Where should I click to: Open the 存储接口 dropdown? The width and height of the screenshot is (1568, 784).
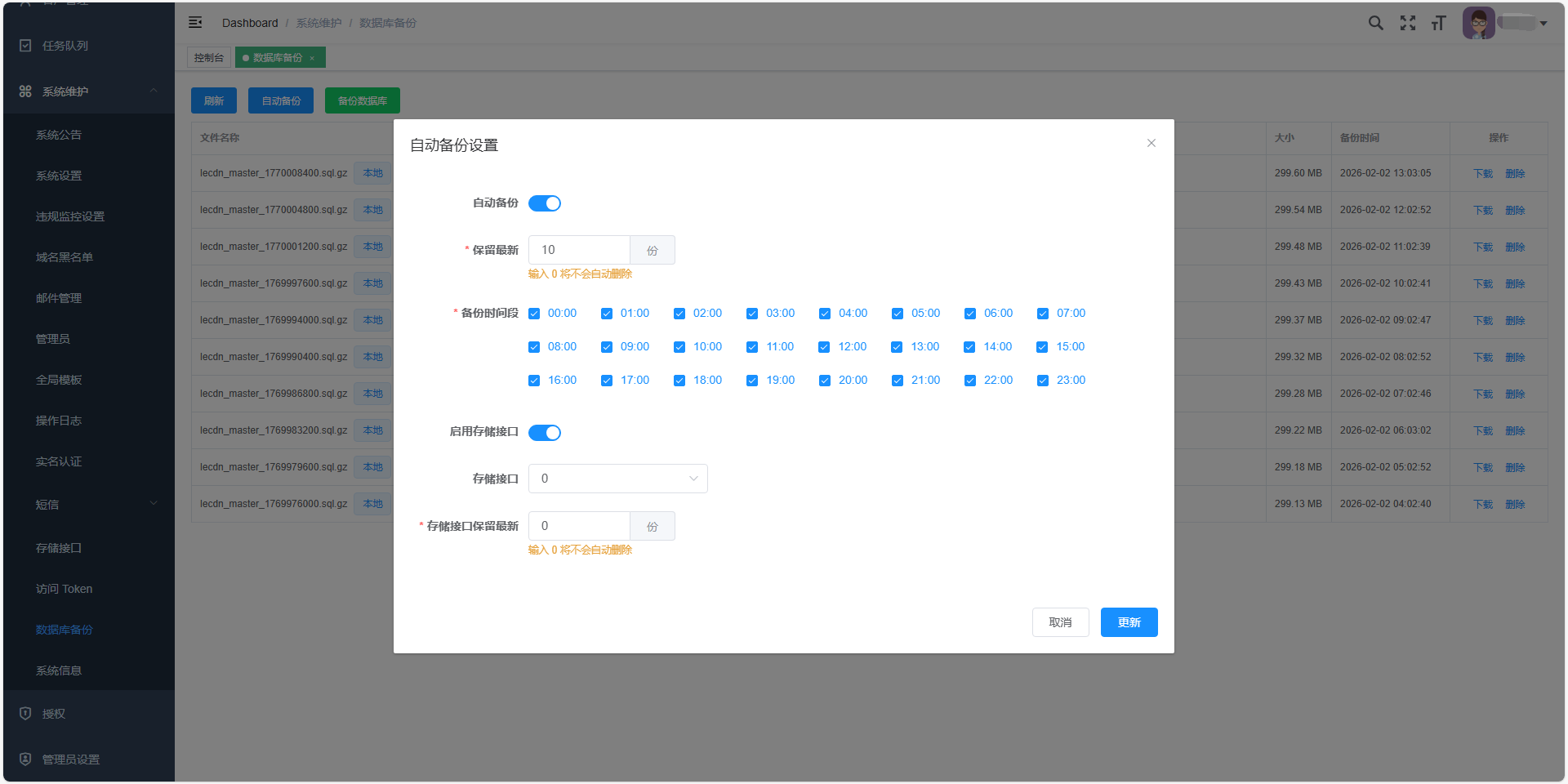[x=617, y=479]
